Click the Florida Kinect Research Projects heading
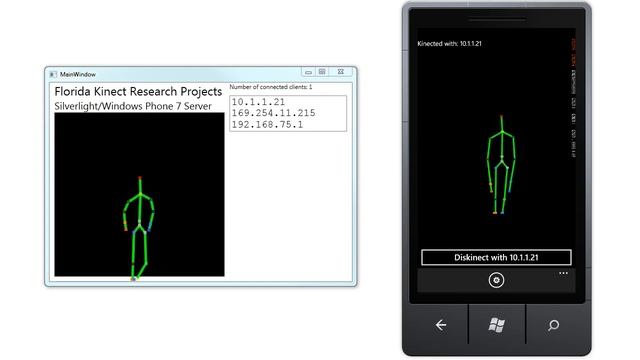This screenshot has width=640, height=360. (x=138, y=91)
